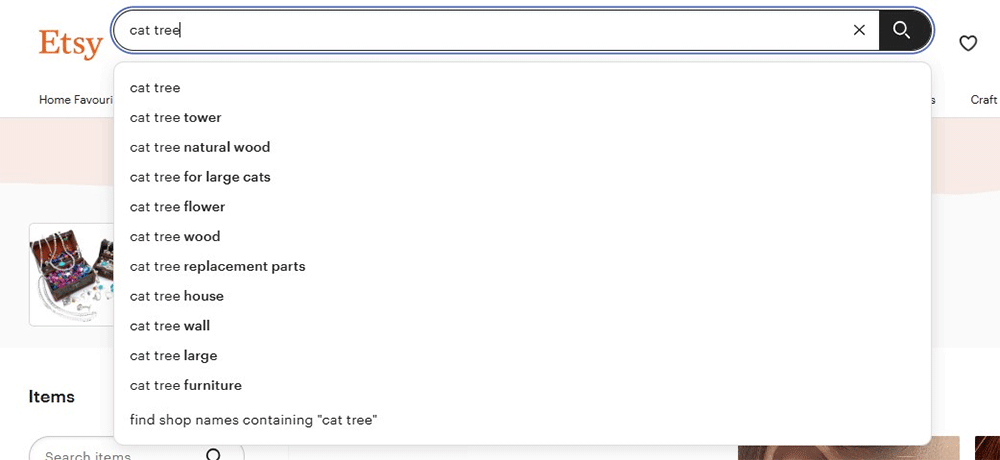Pick 'cat tree large' suggestion
Screen dimensions: 1000x460
click(174, 356)
